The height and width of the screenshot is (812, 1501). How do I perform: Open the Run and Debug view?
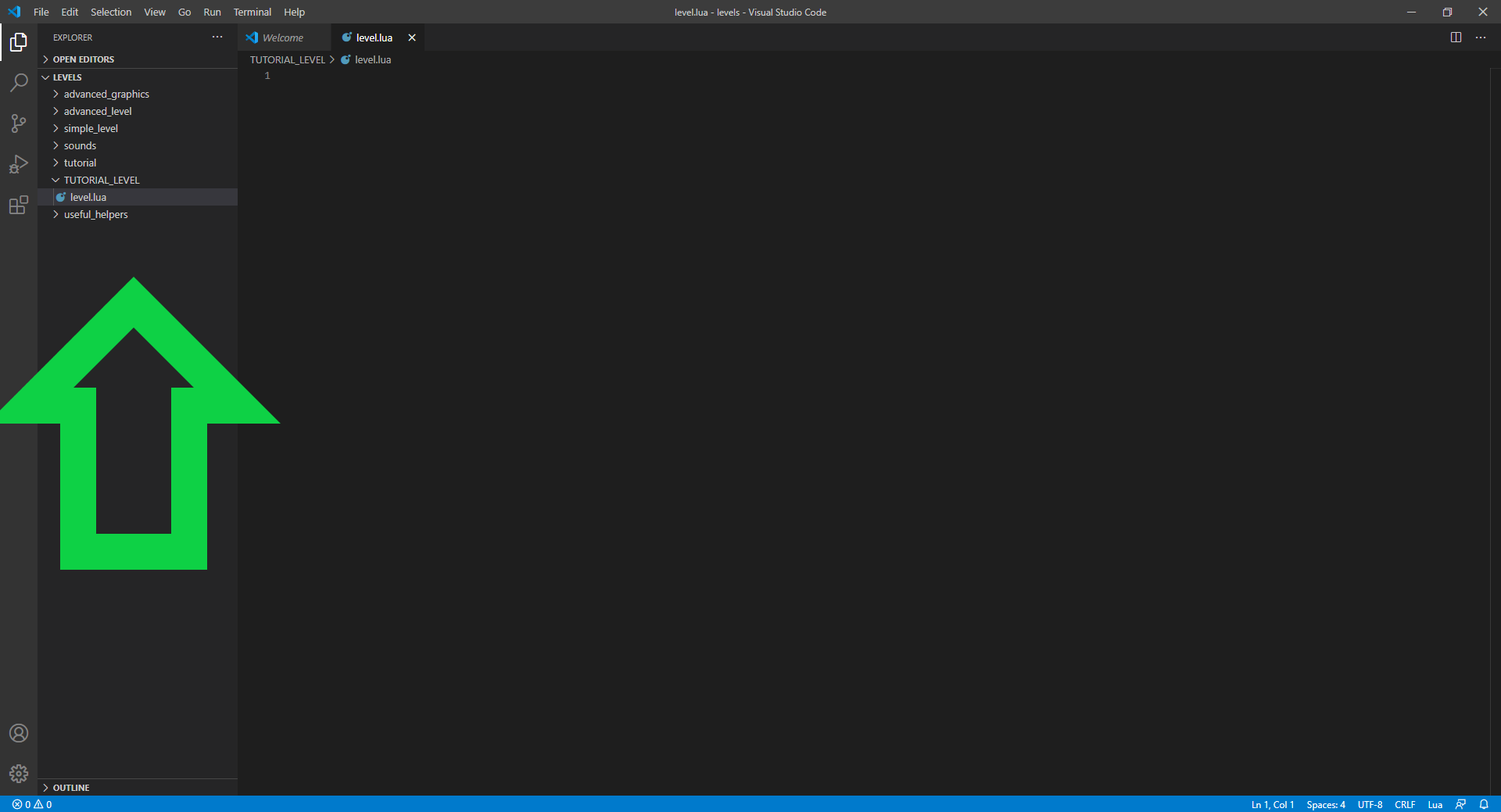(x=19, y=164)
